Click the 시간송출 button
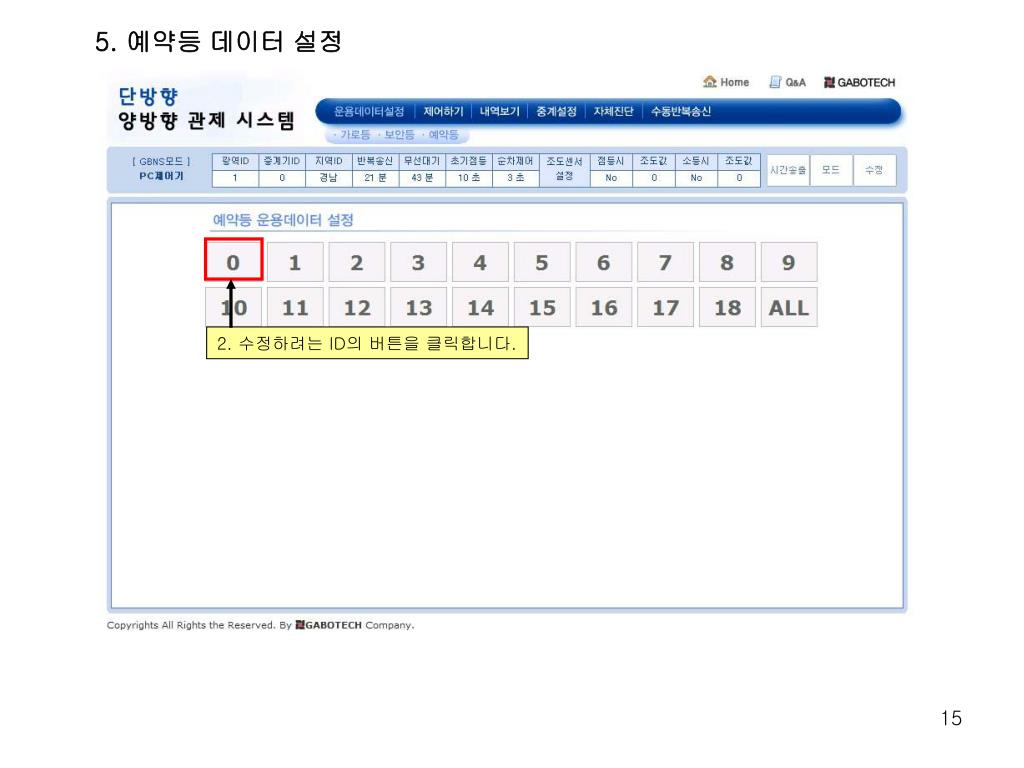 coord(788,170)
